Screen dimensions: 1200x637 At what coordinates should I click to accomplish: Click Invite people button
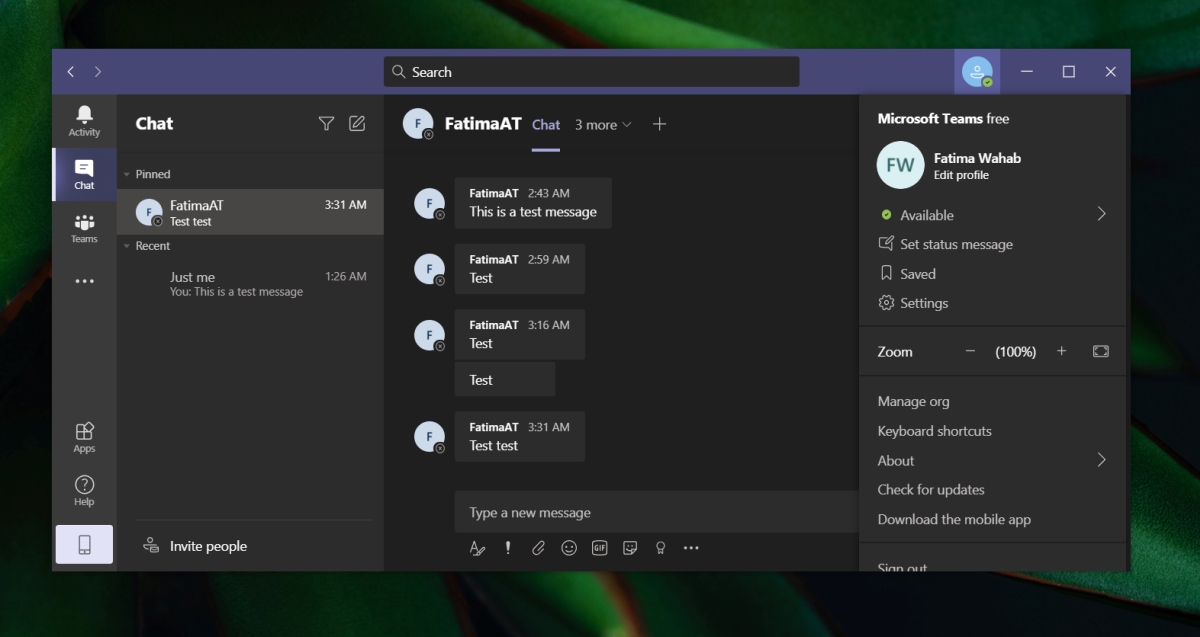tap(195, 546)
